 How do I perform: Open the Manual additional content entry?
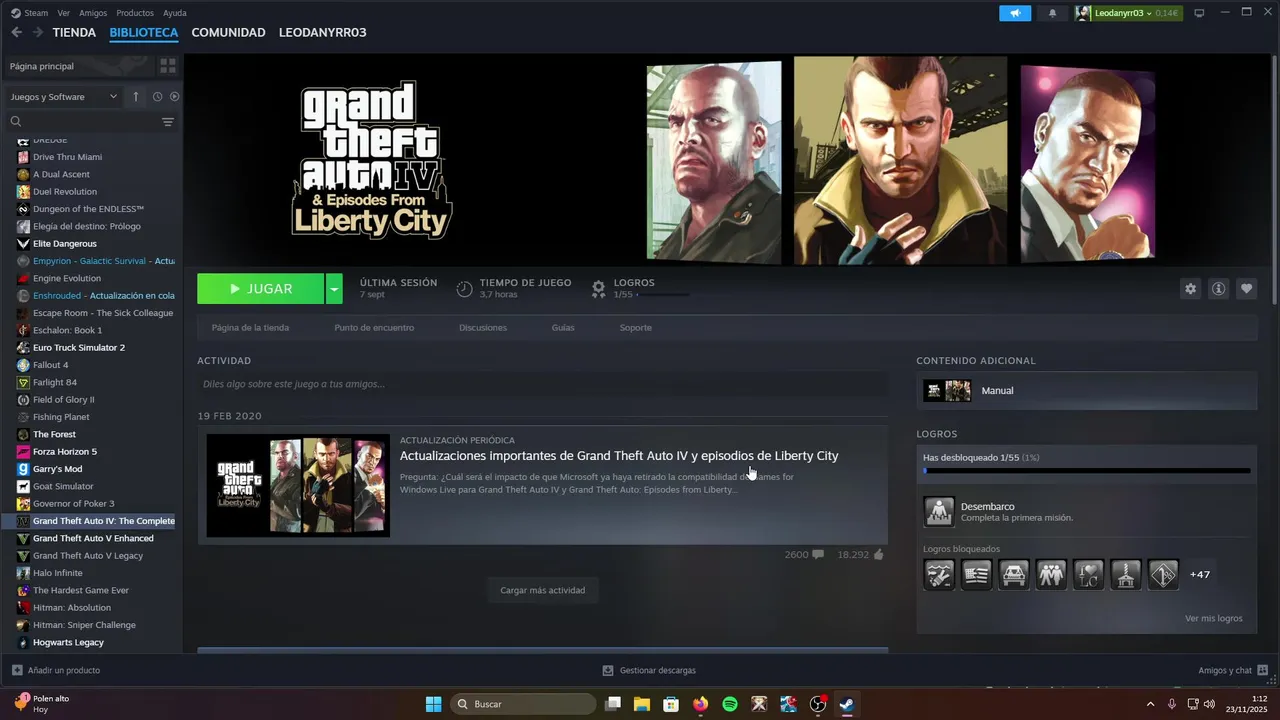[1086, 391]
